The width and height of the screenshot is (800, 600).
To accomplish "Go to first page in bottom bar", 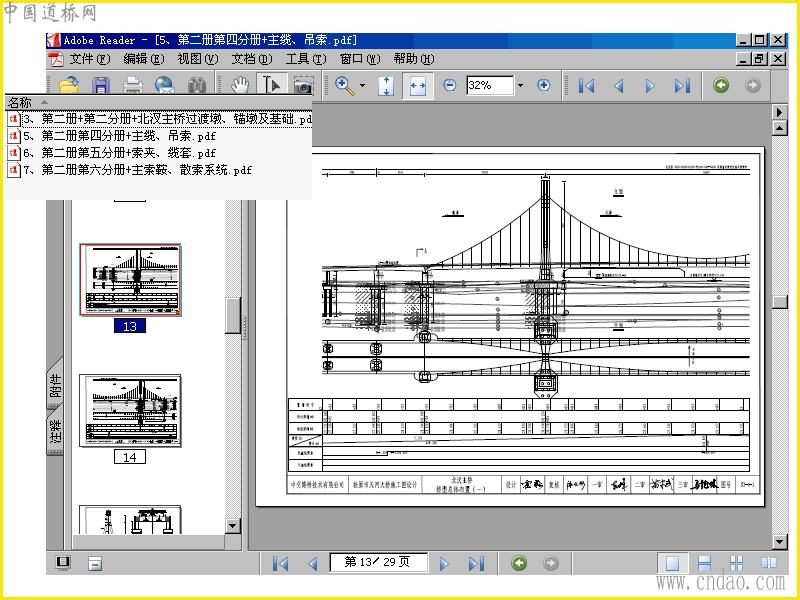I will tap(280, 563).
